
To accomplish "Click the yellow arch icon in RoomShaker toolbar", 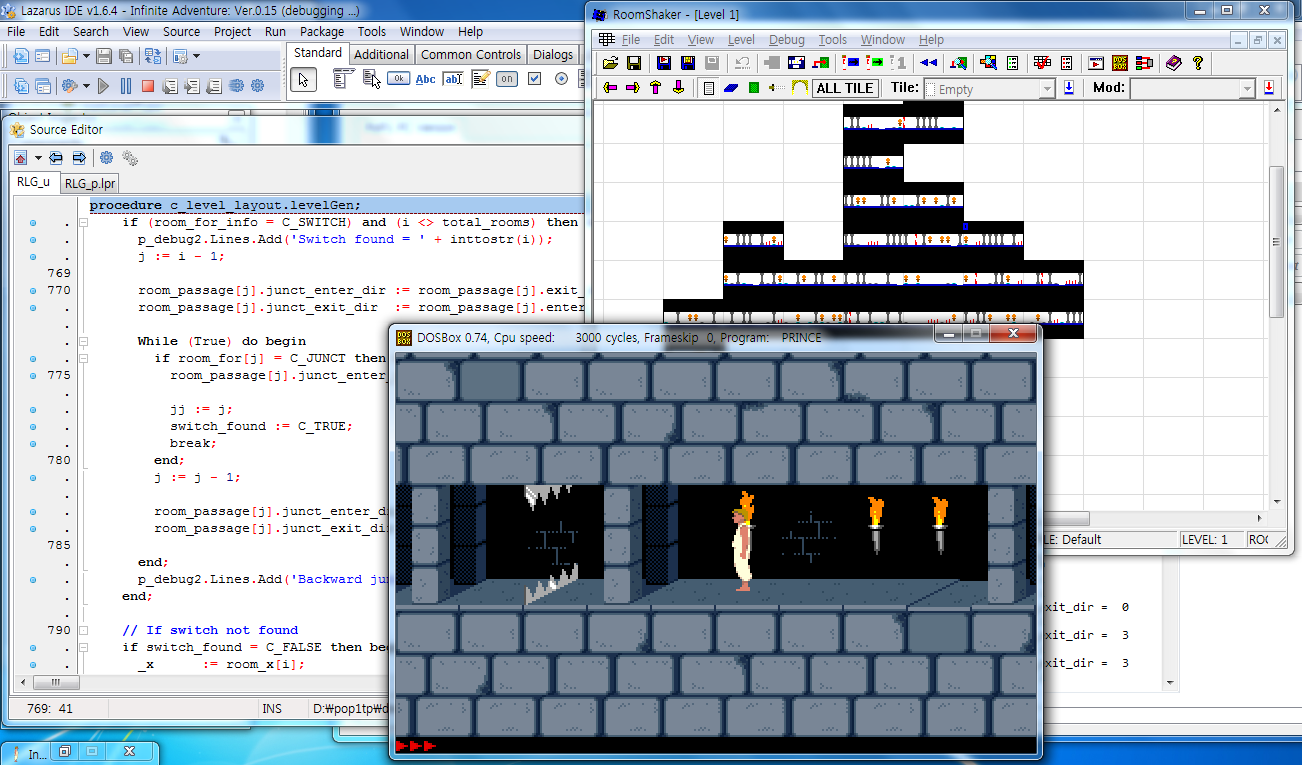I will coord(799,88).
